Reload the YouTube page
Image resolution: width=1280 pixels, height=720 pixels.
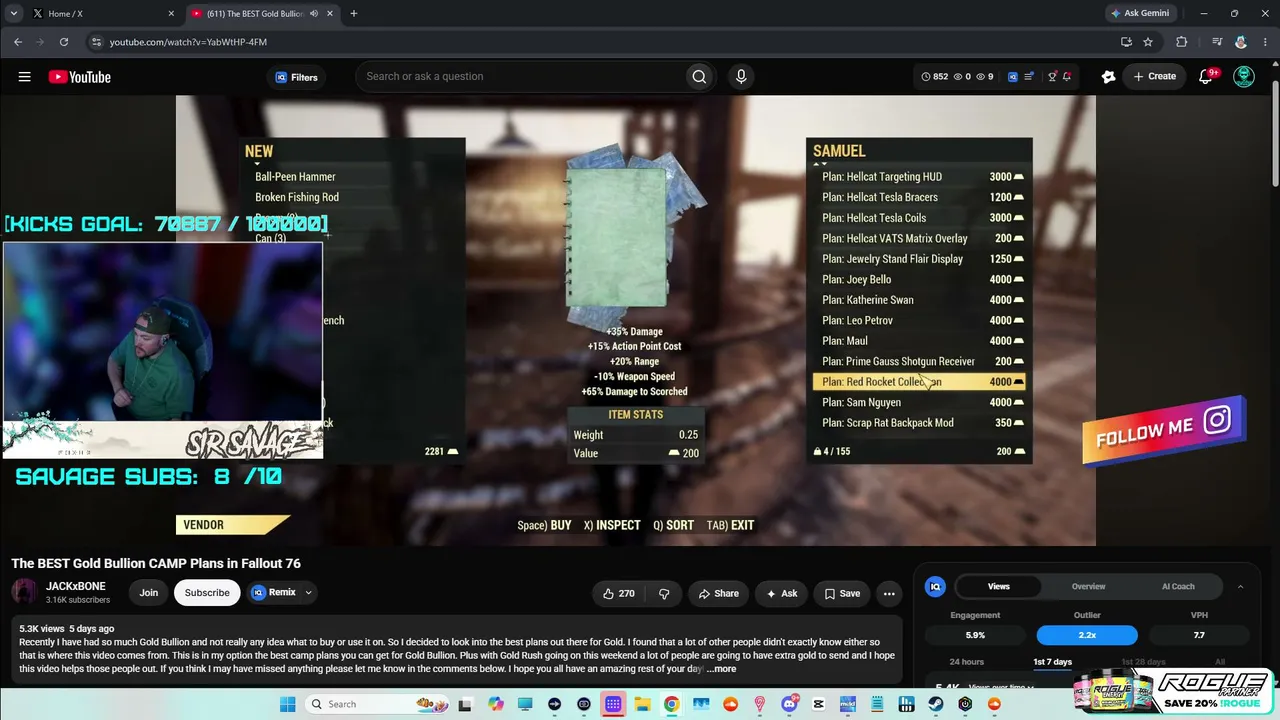pyautogui.click(x=64, y=42)
